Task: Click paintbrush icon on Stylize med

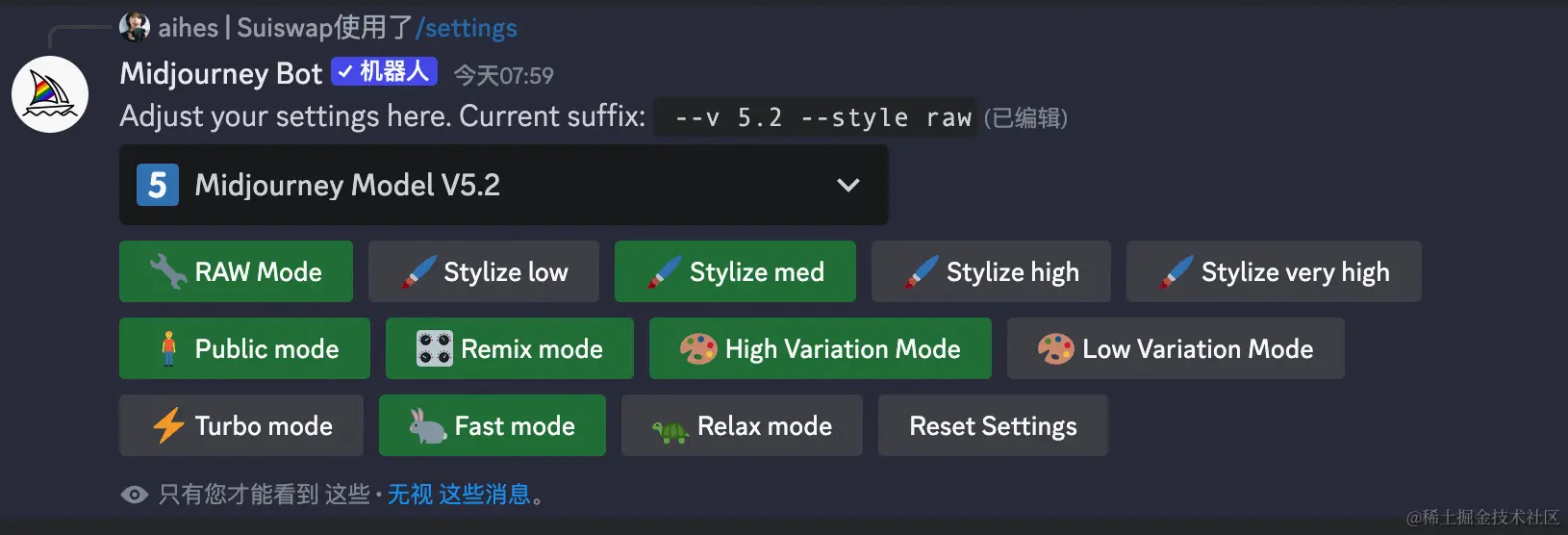Action: 665,272
